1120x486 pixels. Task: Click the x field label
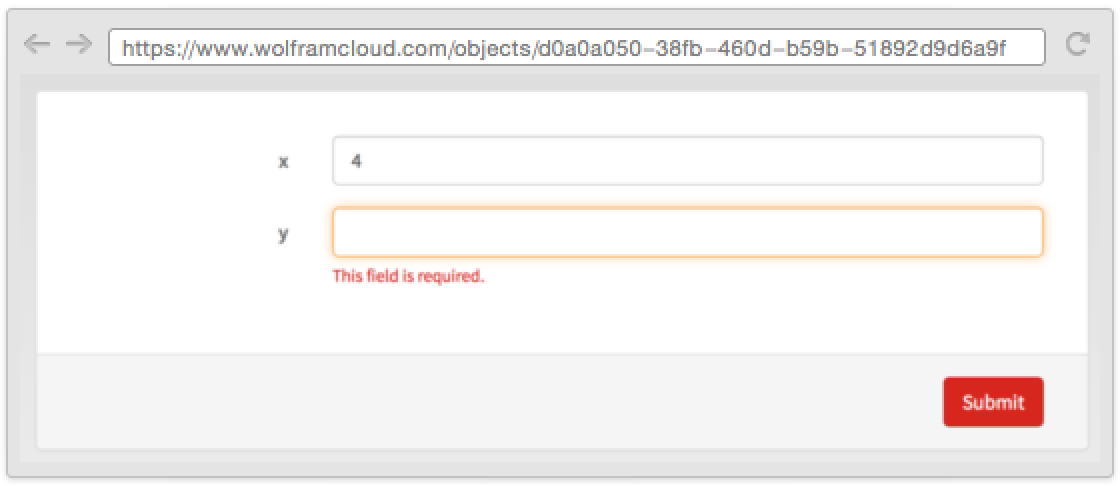point(283,162)
